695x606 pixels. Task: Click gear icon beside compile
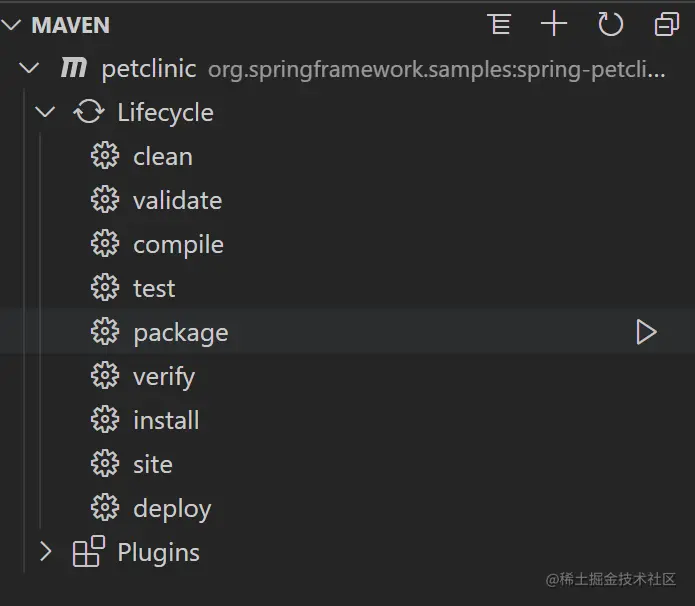105,243
